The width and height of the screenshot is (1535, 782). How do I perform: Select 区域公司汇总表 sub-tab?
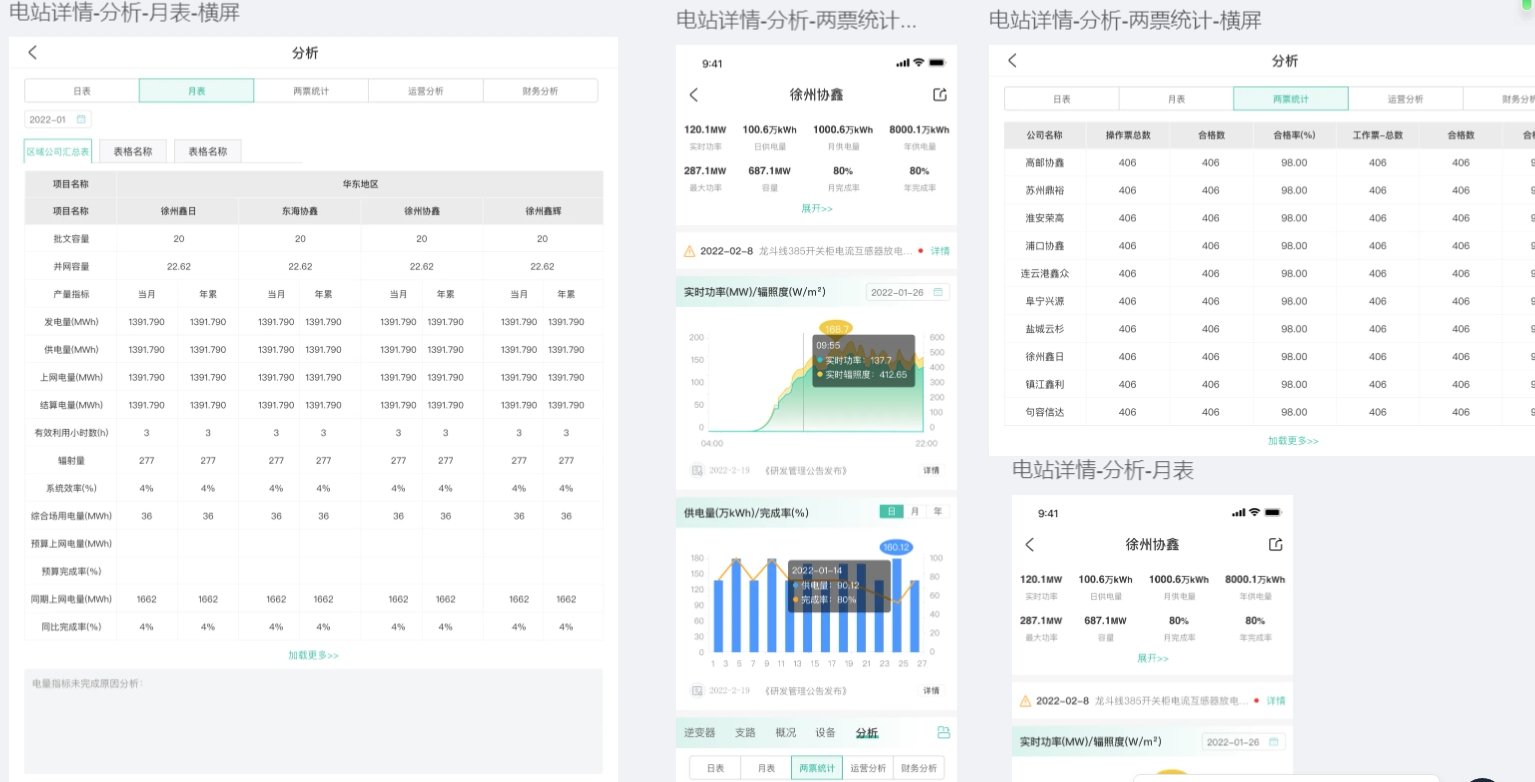click(x=58, y=152)
